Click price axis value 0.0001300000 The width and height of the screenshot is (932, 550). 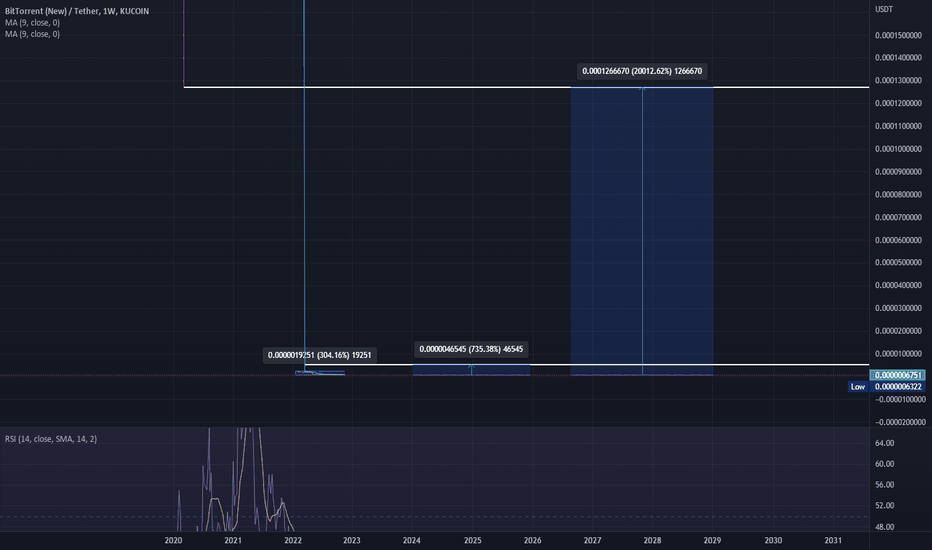898,80
